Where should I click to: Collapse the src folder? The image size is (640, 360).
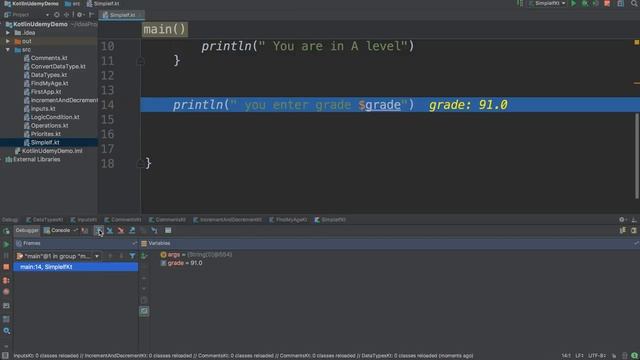pyautogui.click(x=8, y=50)
